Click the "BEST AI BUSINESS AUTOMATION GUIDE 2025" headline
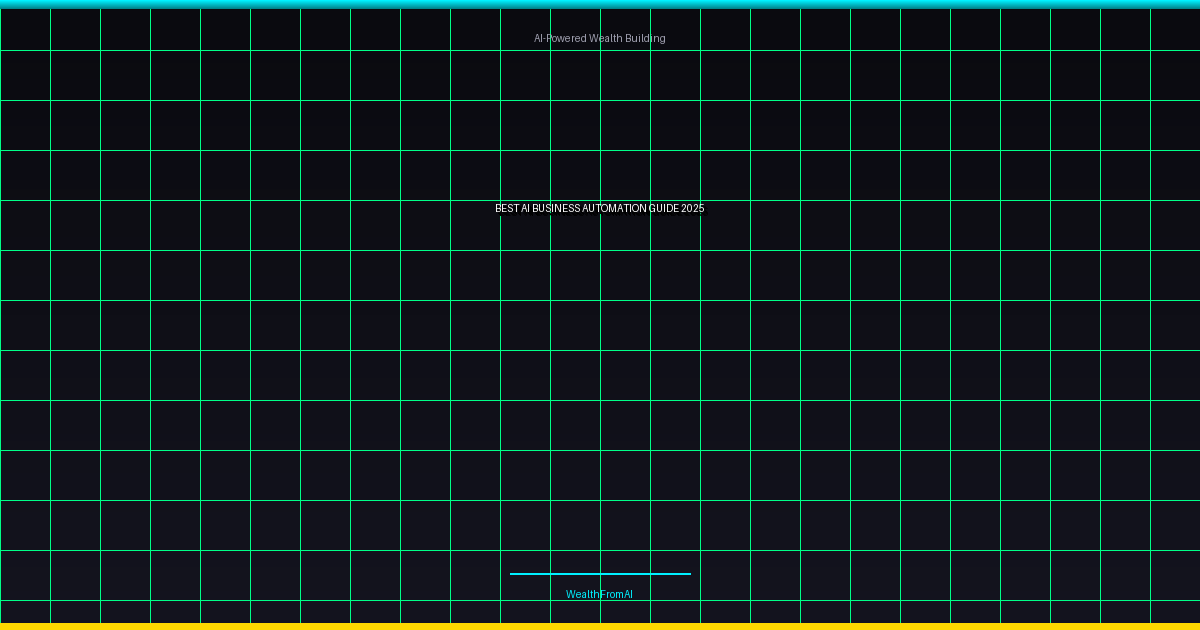1200x630 pixels. click(x=599, y=208)
